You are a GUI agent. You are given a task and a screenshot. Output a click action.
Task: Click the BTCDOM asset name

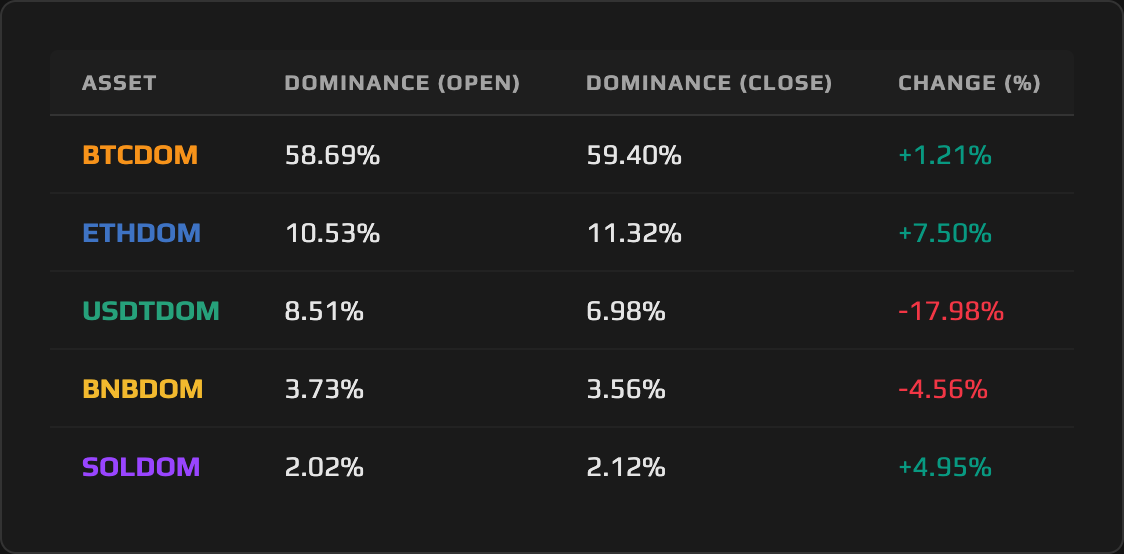pos(140,155)
